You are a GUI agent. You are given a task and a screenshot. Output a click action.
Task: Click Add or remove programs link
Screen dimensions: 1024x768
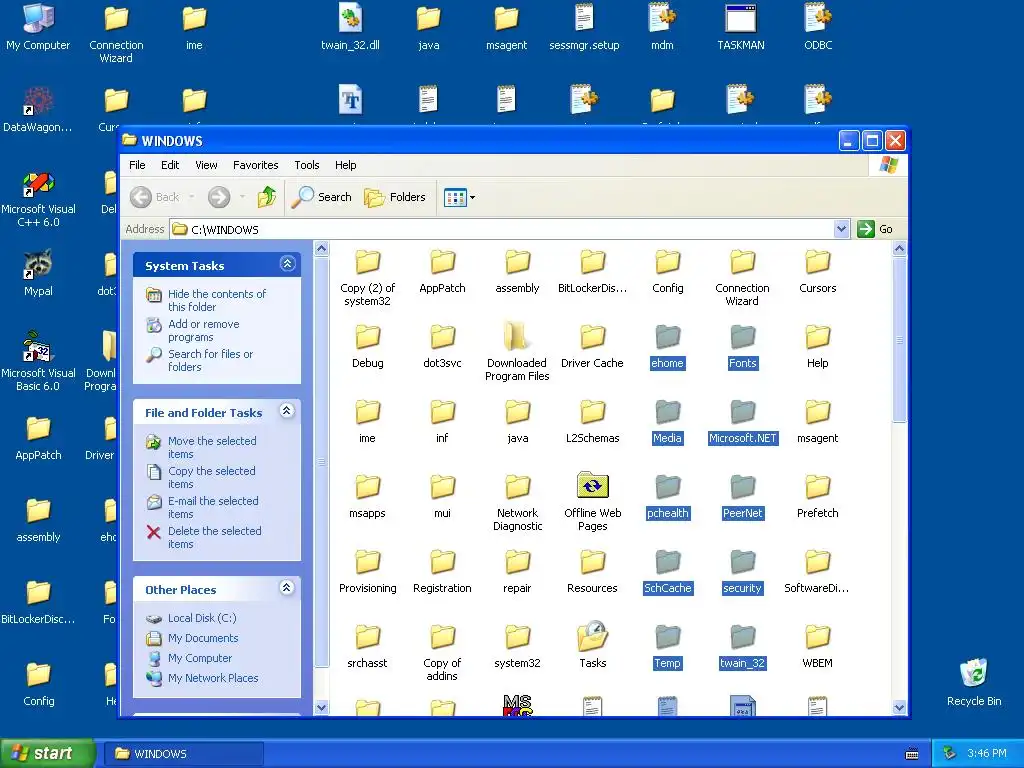pos(204,330)
